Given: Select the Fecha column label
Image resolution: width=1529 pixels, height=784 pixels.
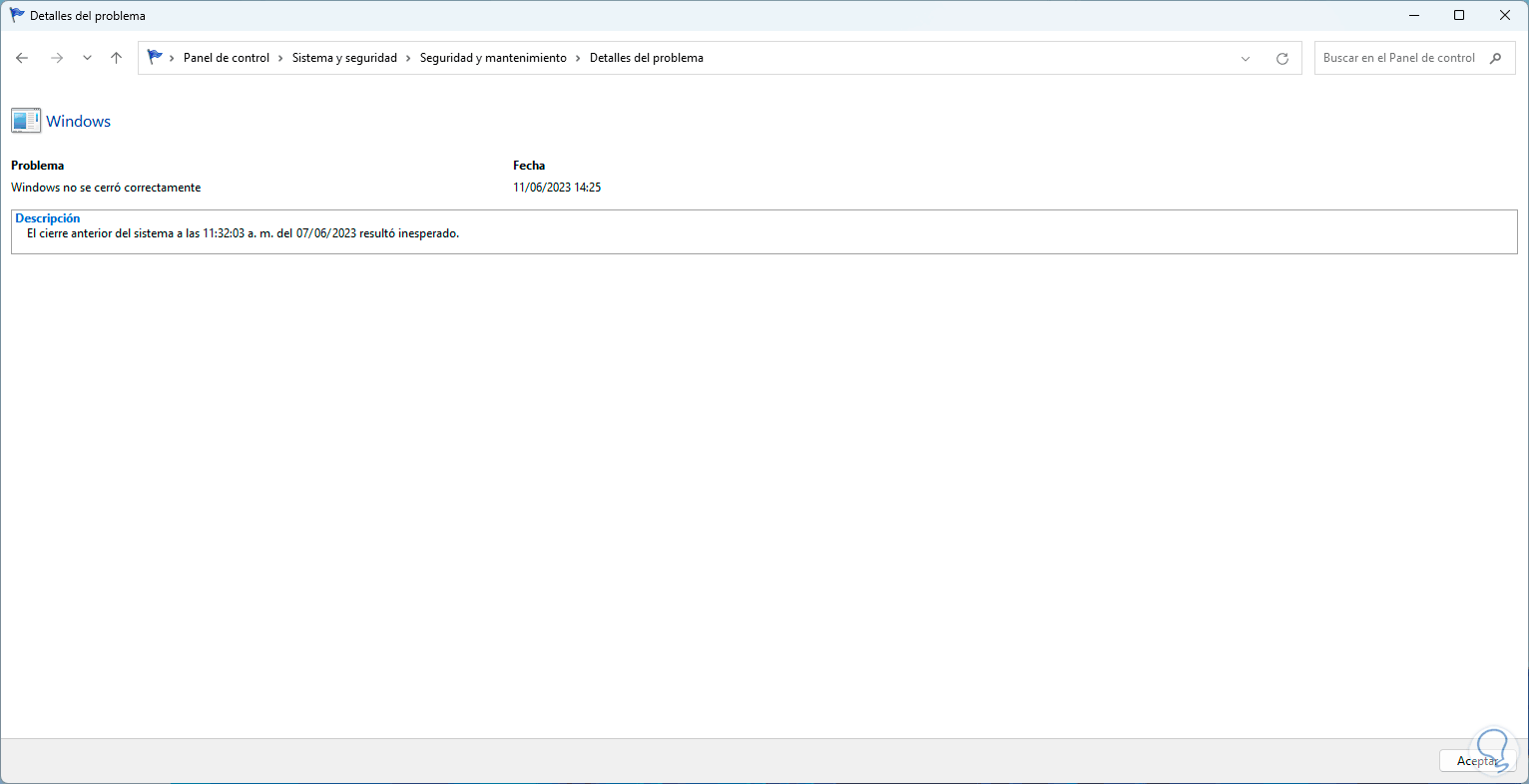Looking at the screenshot, I should [x=529, y=166].
